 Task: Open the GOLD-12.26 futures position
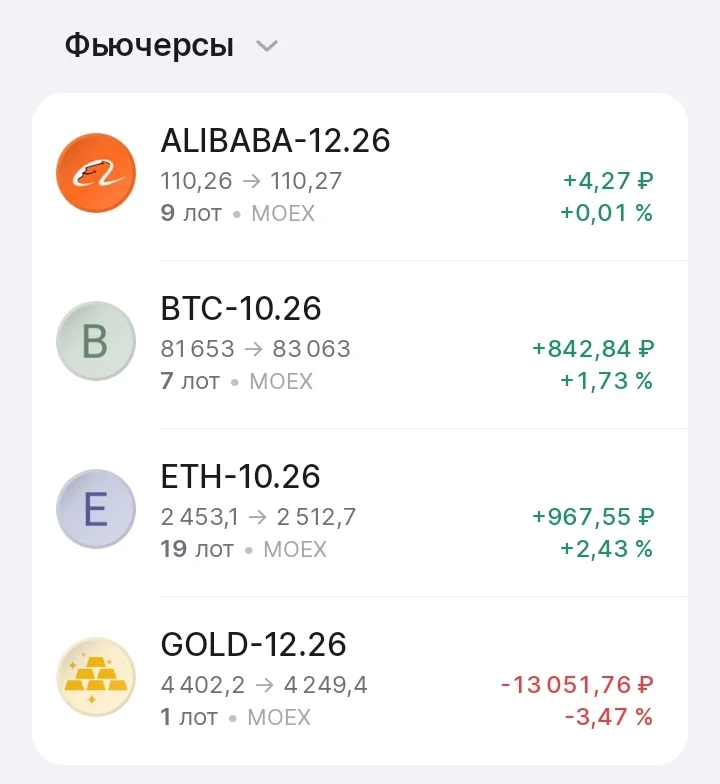point(360,680)
